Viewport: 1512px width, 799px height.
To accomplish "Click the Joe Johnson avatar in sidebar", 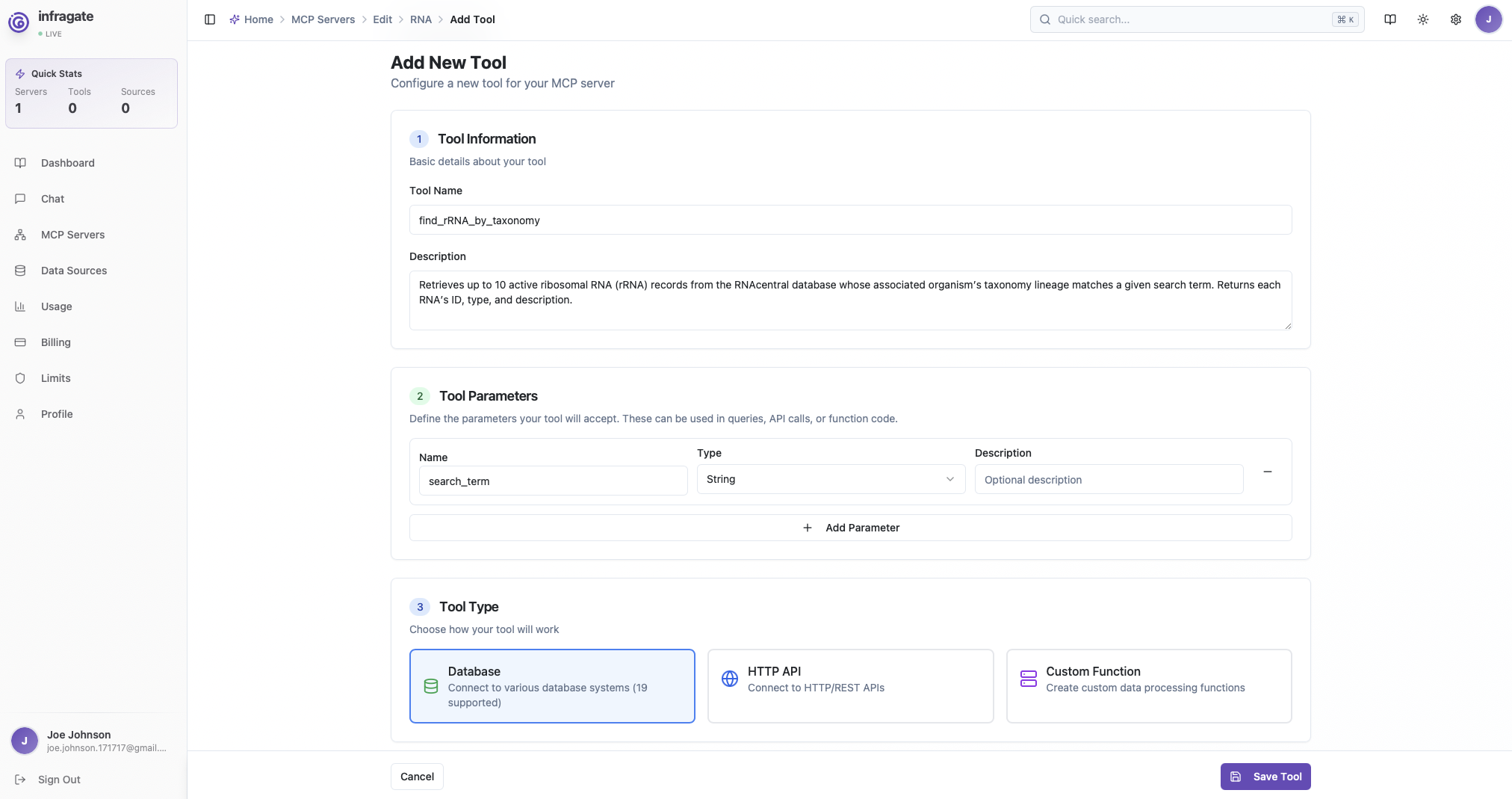I will click(x=25, y=741).
